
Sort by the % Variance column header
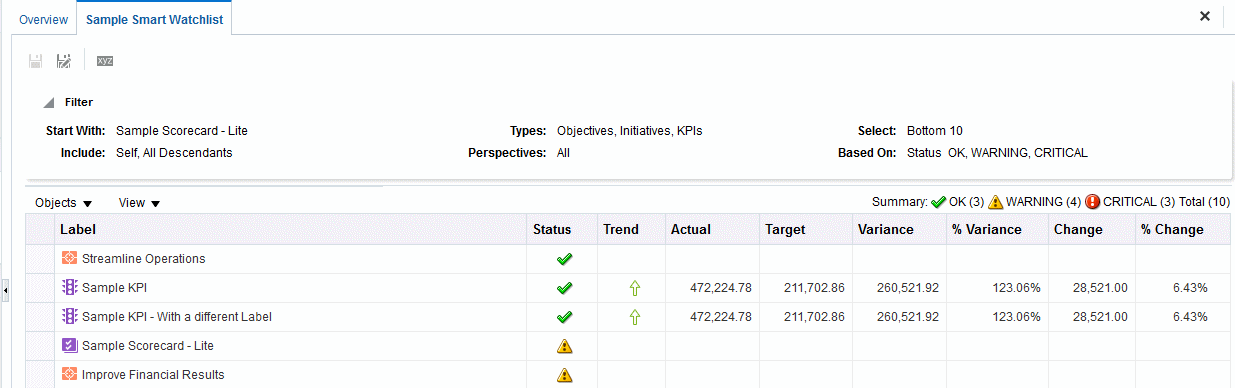click(987, 229)
